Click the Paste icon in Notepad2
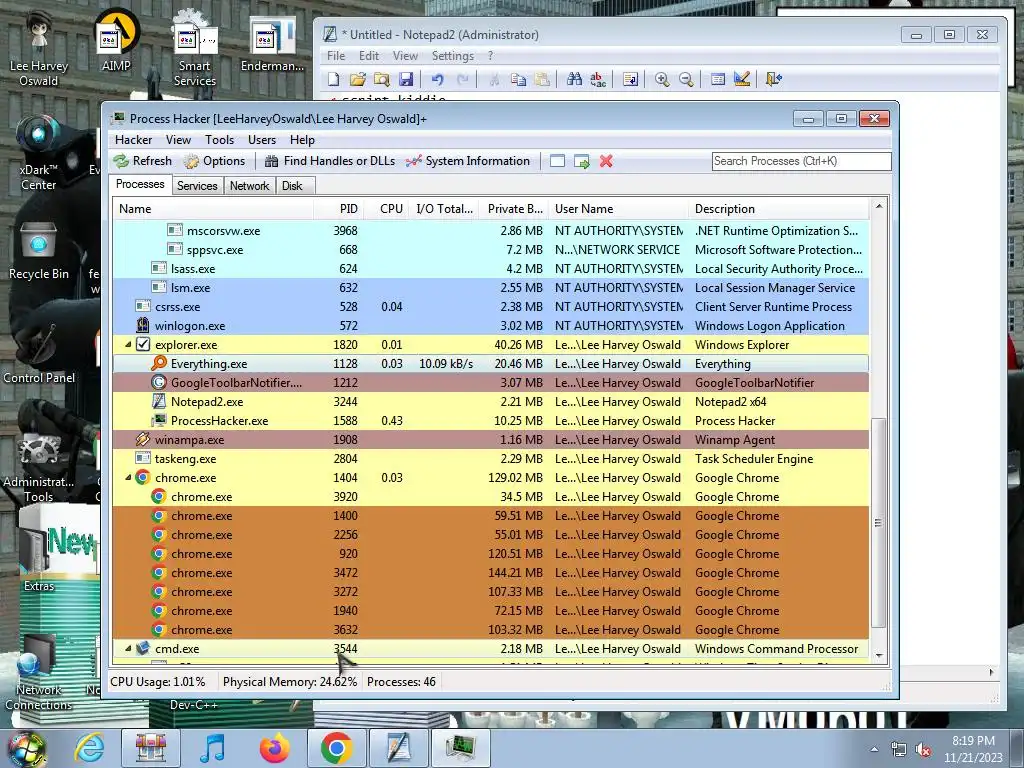Viewport: 1024px width, 768px height. 542,80
